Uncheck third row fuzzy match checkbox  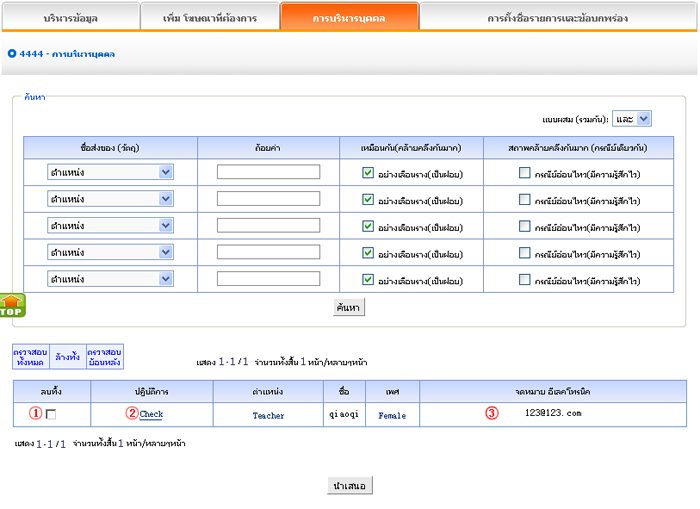[x=368, y=226]
